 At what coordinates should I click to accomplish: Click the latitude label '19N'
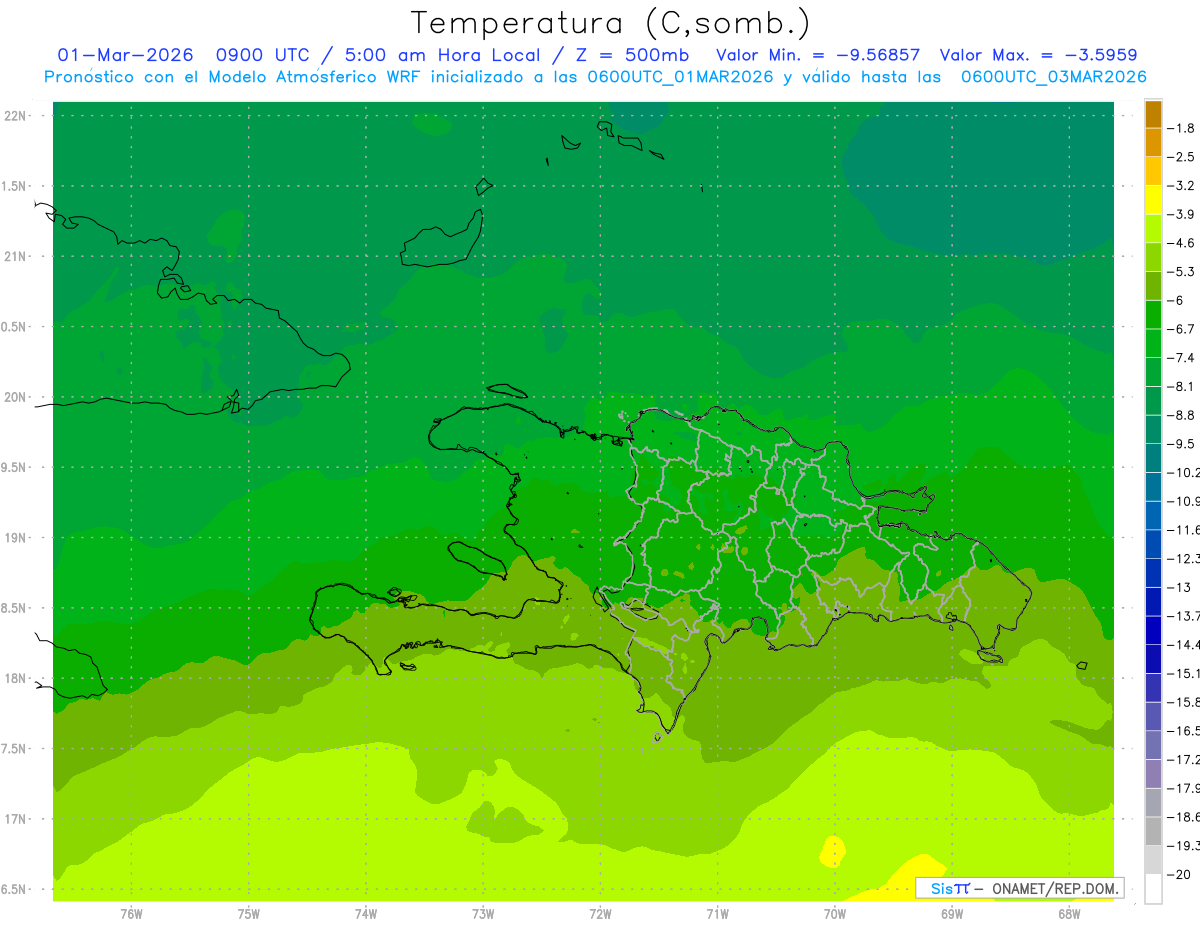[x=17, y=538]
